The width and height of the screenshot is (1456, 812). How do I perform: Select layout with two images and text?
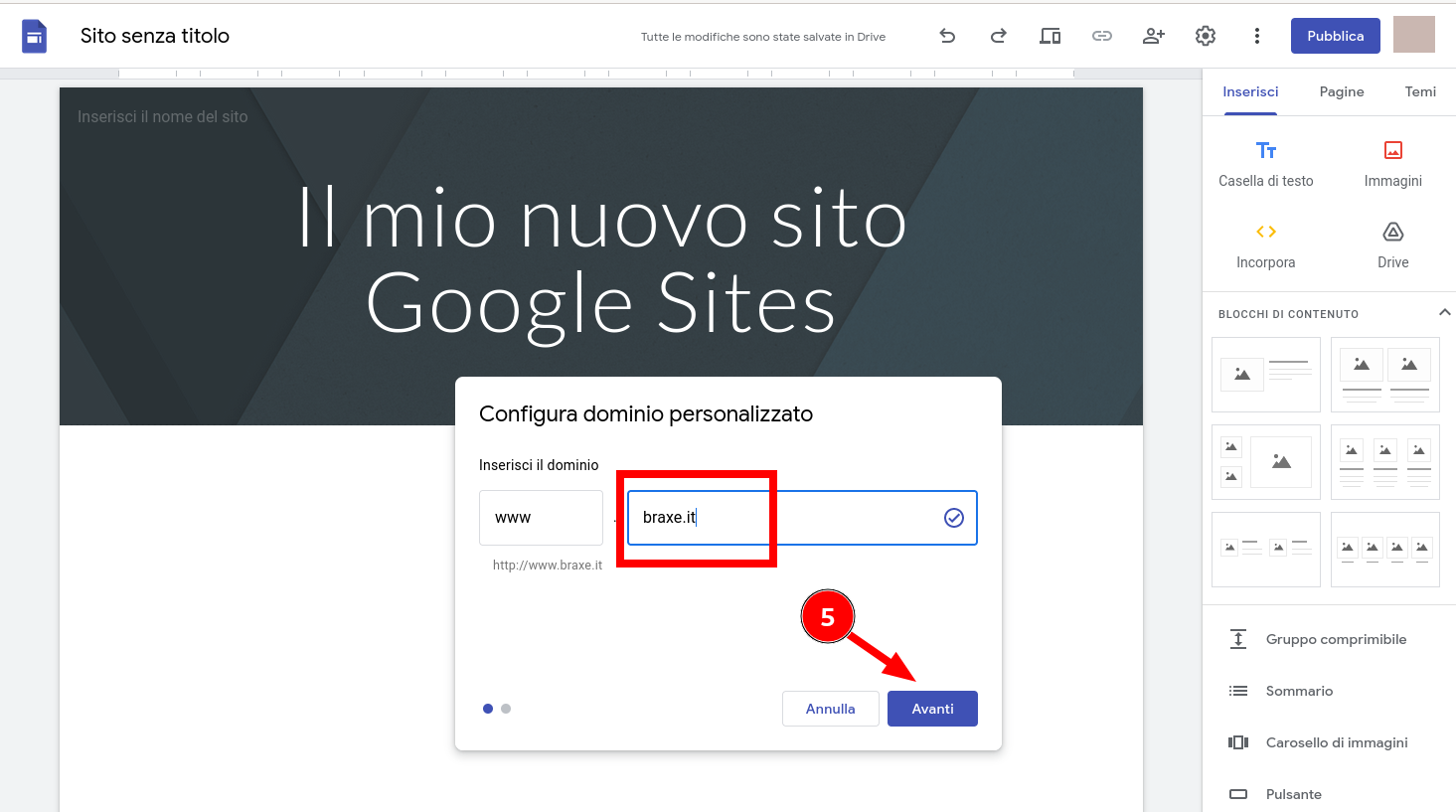[x=1385, y=375]
